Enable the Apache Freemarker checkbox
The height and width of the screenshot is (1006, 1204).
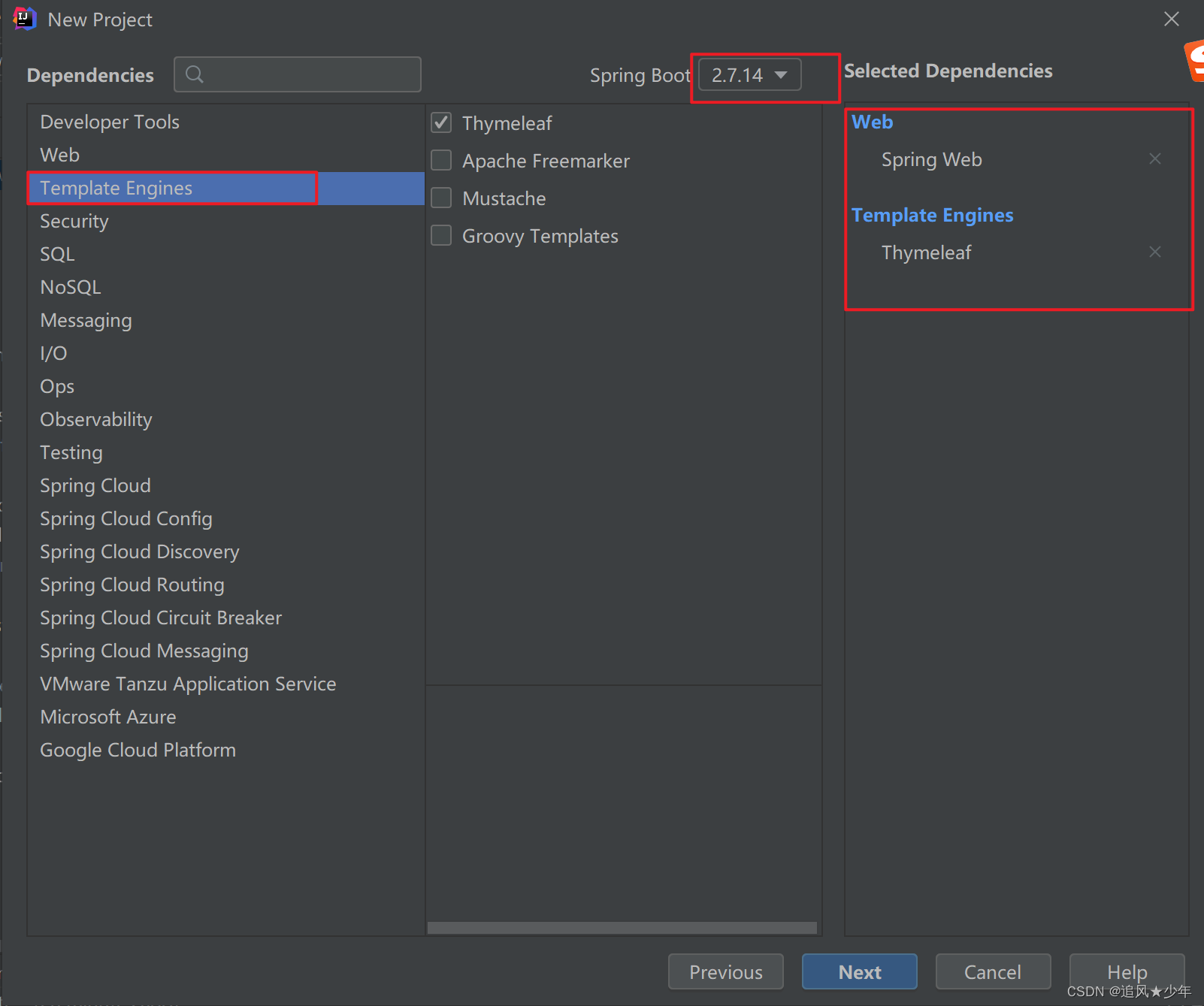[441, 160]
